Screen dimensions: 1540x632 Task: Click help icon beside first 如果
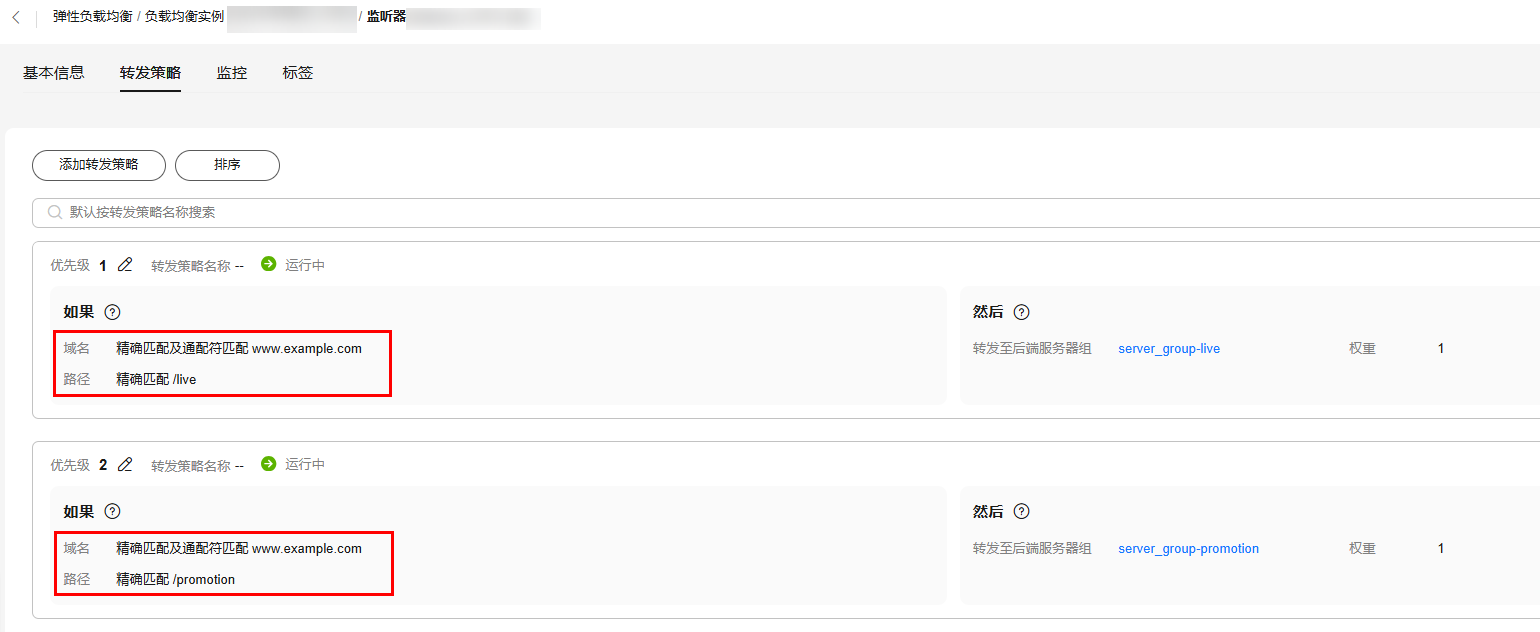click(x=112, y=312)
